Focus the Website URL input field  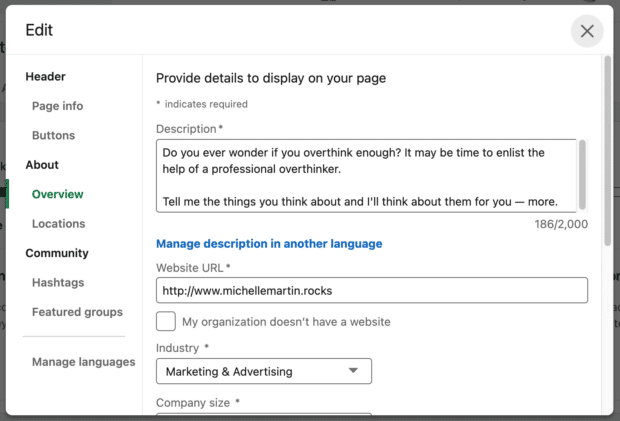tap(371, 291)
